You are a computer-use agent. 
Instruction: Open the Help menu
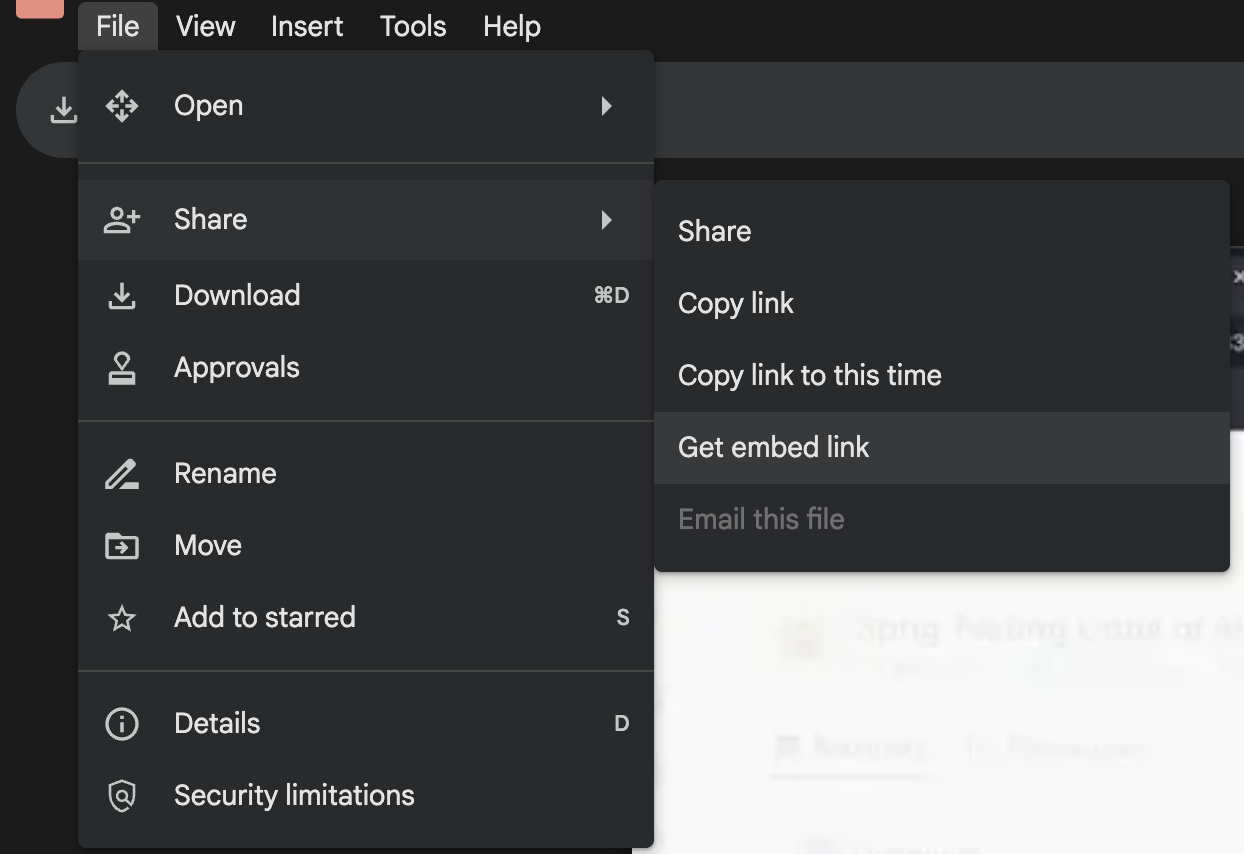coord(512,26)
